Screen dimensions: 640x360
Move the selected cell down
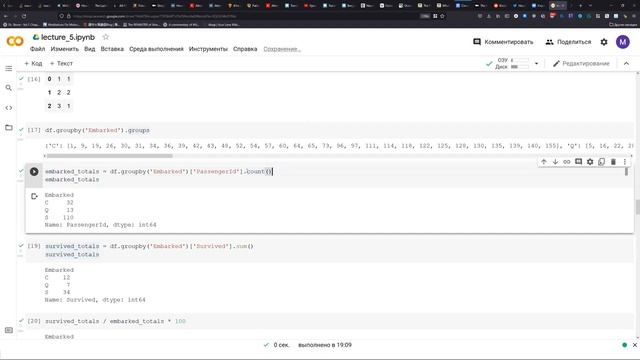point(555,162)
